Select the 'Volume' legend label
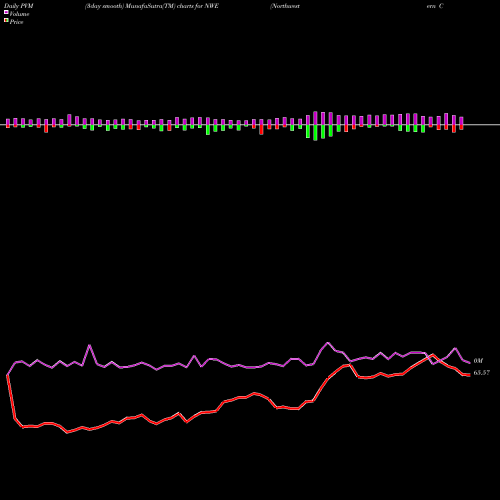Image resolution: width=500 pixels, height=500 pixels. 19,14
